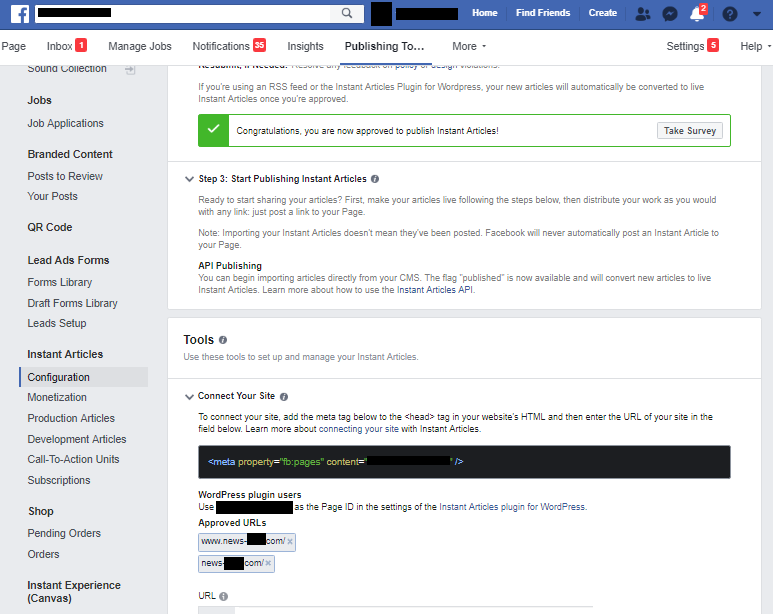773x614 pixels.
Task: Open the Help dropdown menu
Action: point(755,46)
